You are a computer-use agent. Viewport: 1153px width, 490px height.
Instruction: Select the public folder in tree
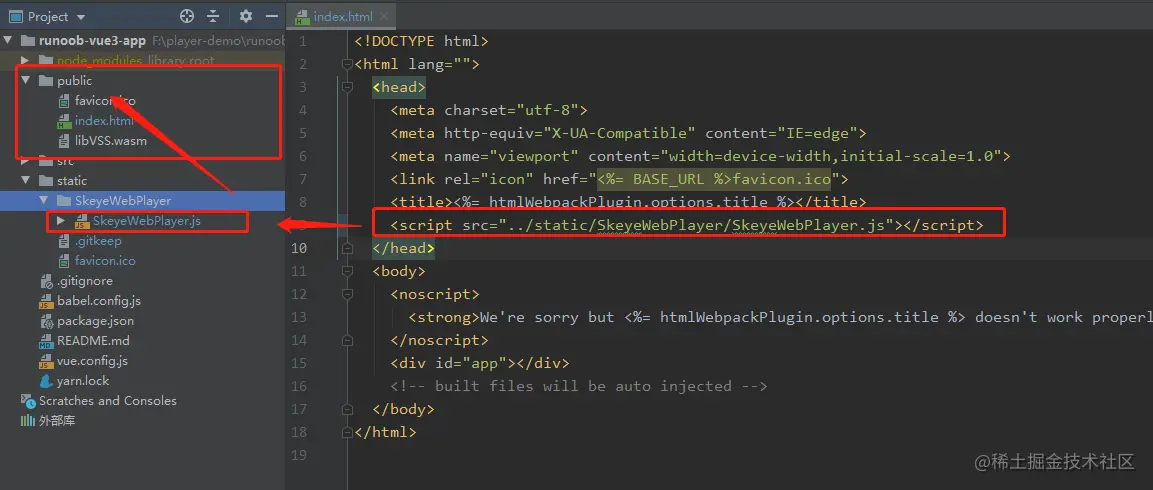[x=74, y=80]
